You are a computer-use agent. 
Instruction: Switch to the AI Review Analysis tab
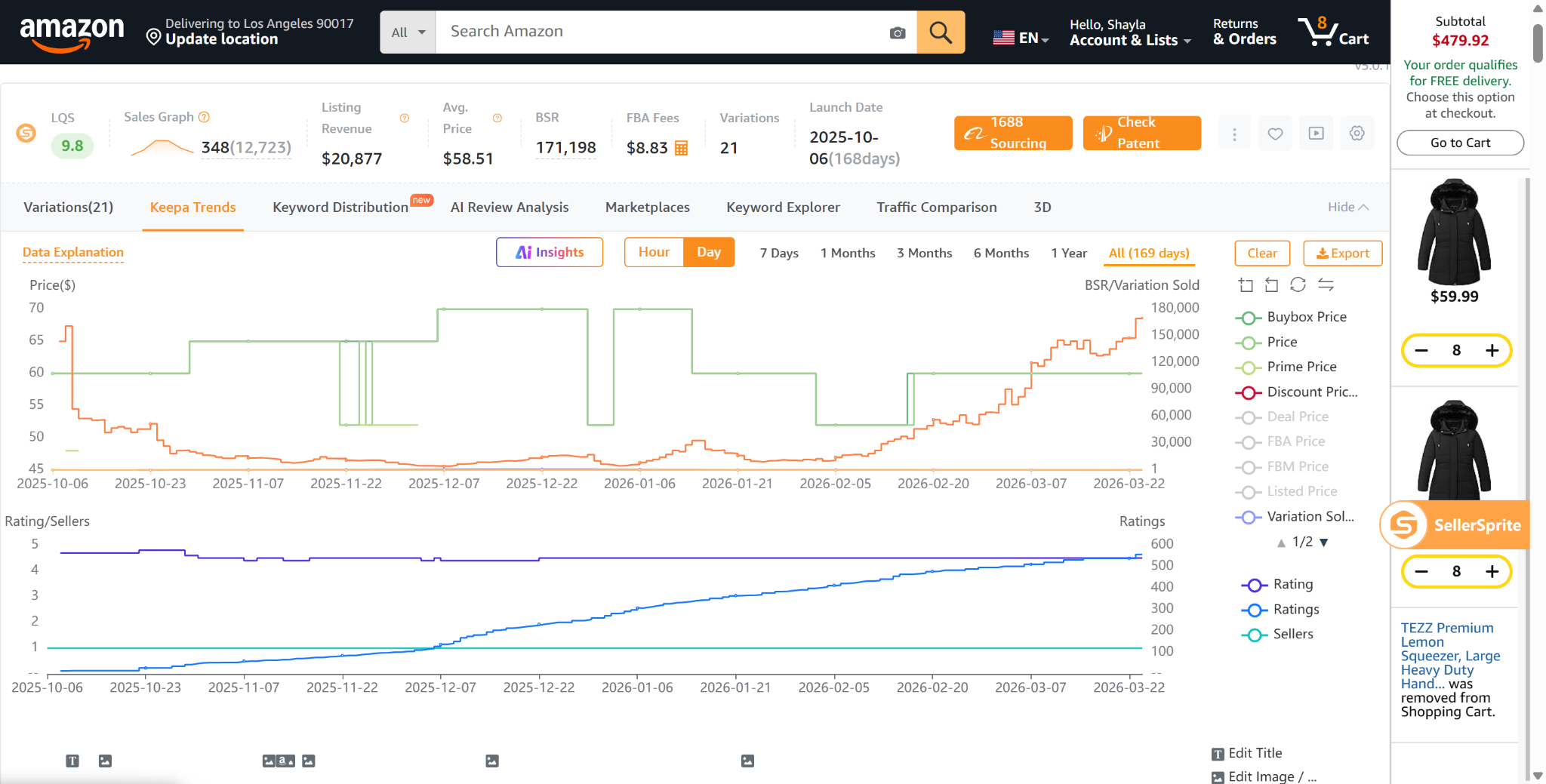510,207
